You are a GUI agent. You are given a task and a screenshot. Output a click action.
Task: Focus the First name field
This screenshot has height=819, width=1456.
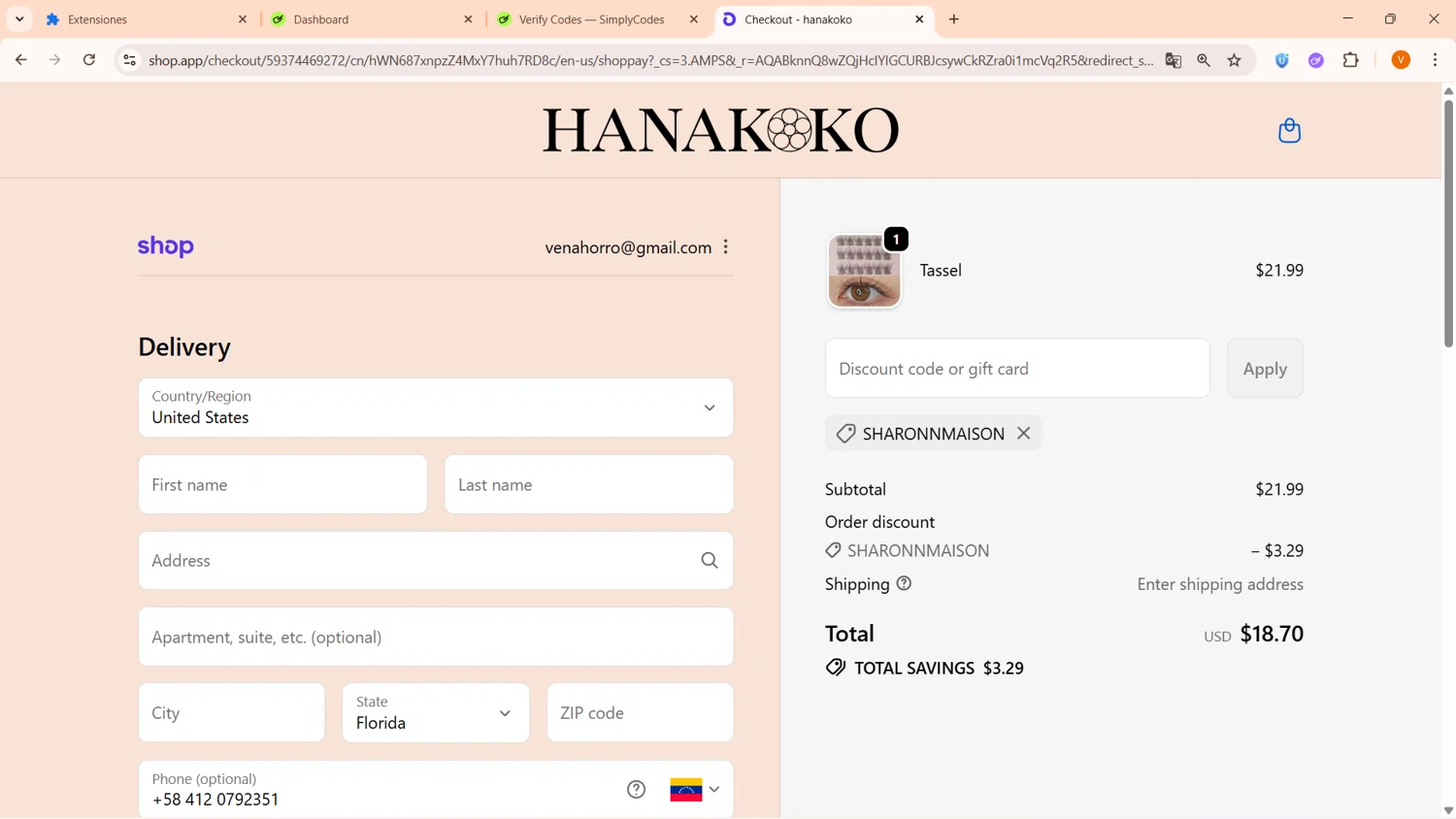point(282,484)
